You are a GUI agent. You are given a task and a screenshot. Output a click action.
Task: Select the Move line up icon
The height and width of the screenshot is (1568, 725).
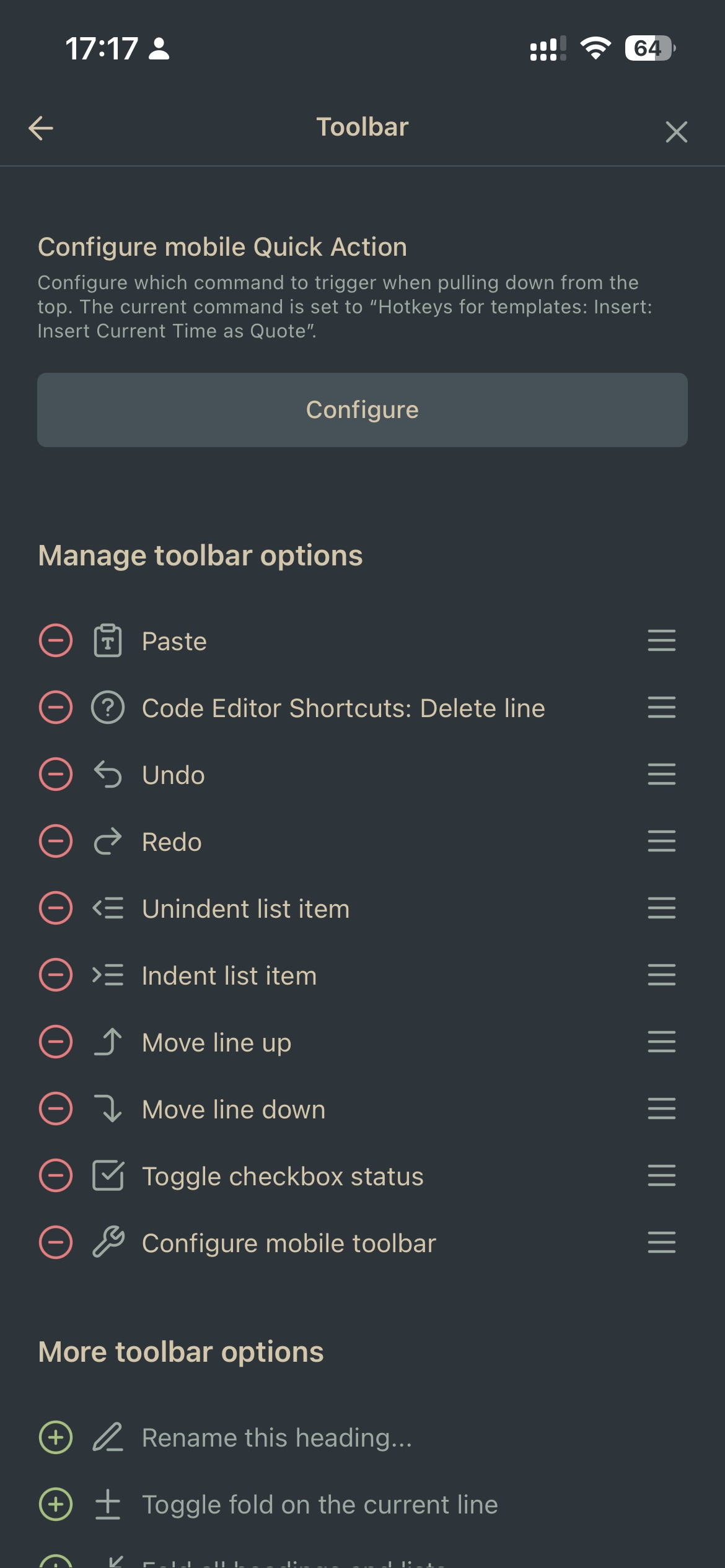point(107,1042)
